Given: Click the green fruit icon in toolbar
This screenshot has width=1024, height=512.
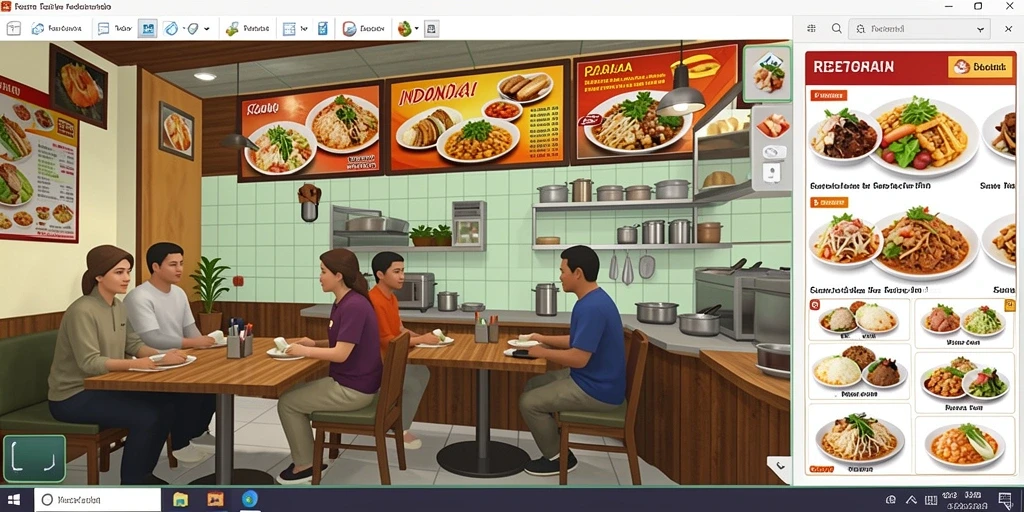Looking at the screenshot, I should point(405,29).
